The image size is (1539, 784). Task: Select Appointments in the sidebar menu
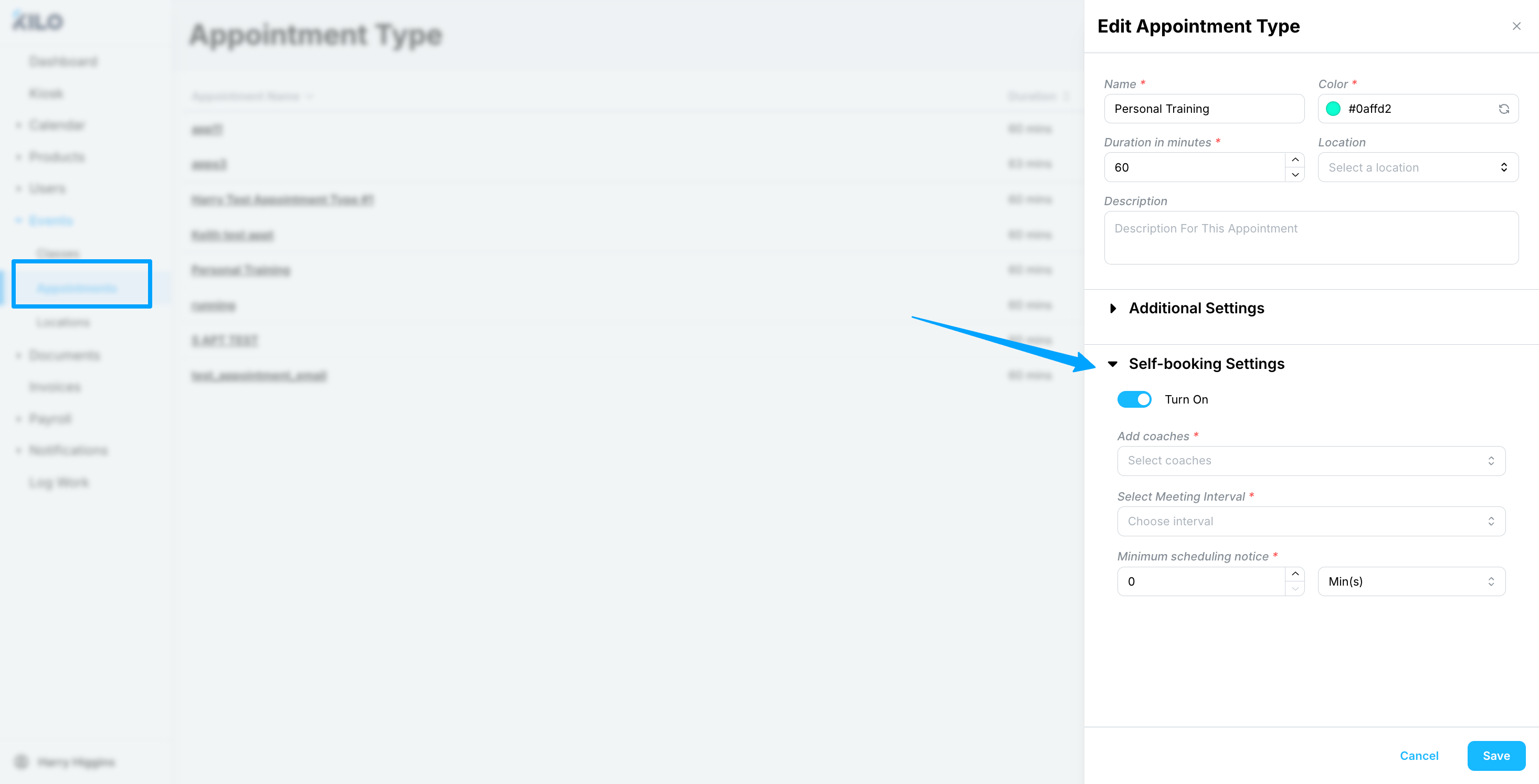point(77,289)
